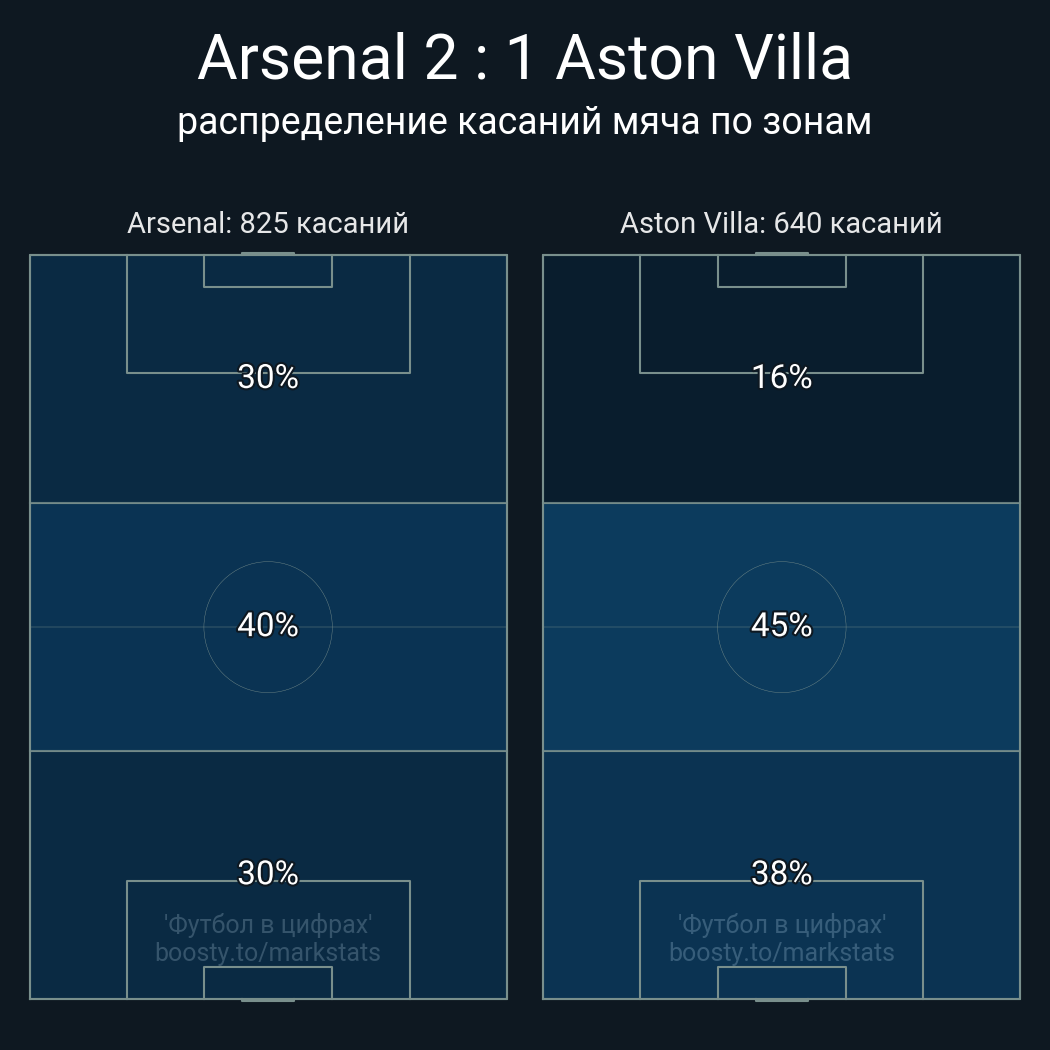
Task: Click Arsenal's top-zone 30% label
Action: [268, 377]
